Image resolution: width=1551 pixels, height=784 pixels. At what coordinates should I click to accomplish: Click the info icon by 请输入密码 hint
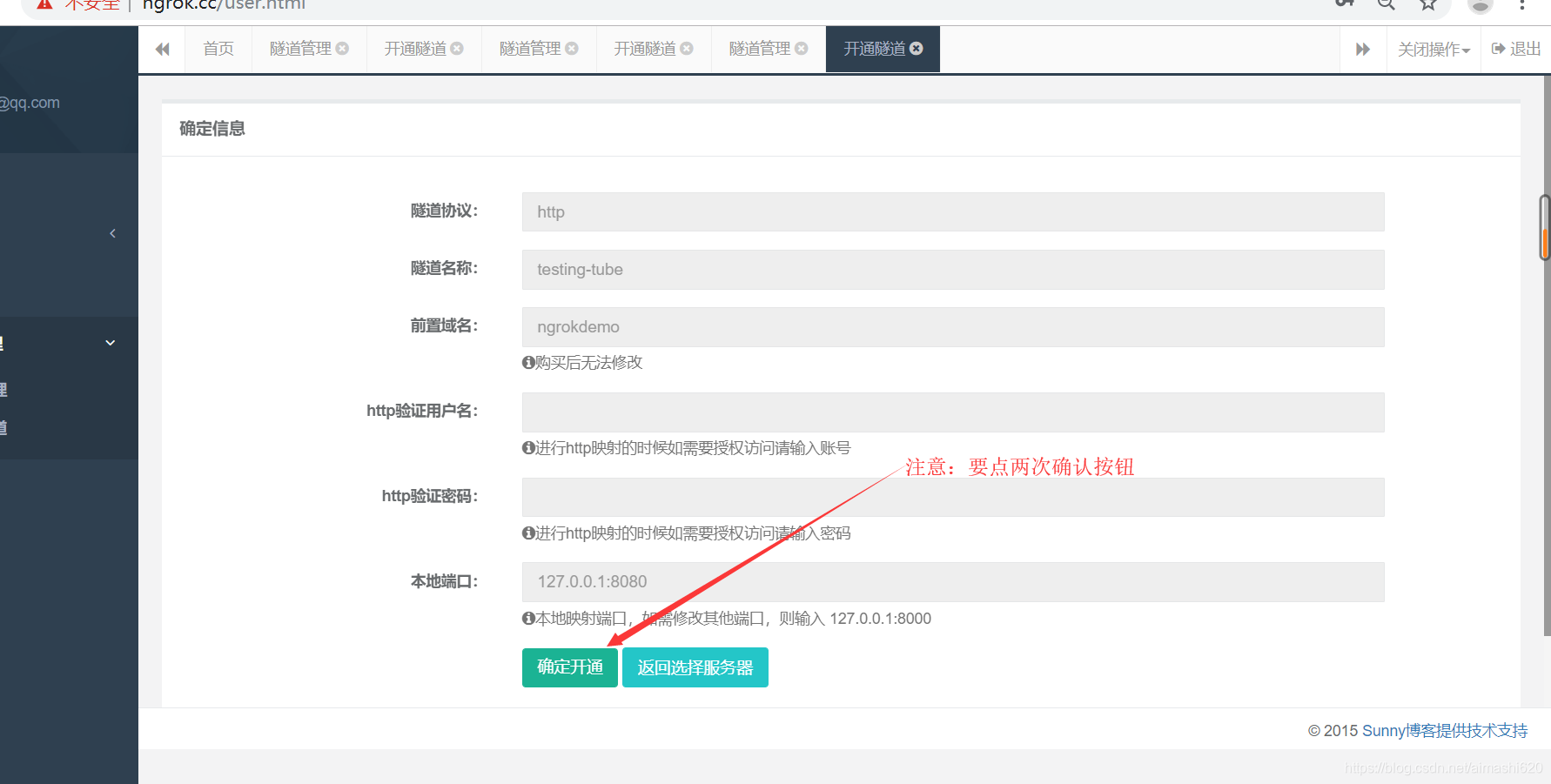coord(528,533)
